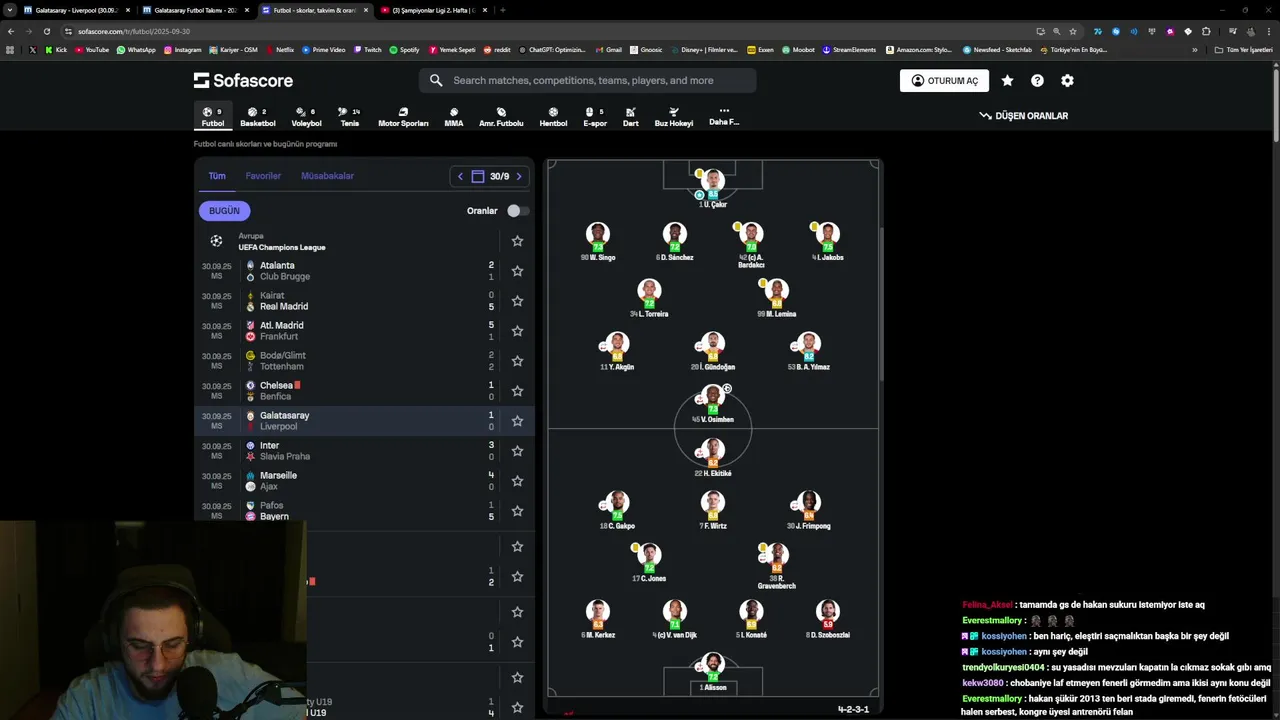The image size is (1280, 720).
Task: Switch to the Favoriler tab
Action: pyautogui.click(x=263, y=176)
